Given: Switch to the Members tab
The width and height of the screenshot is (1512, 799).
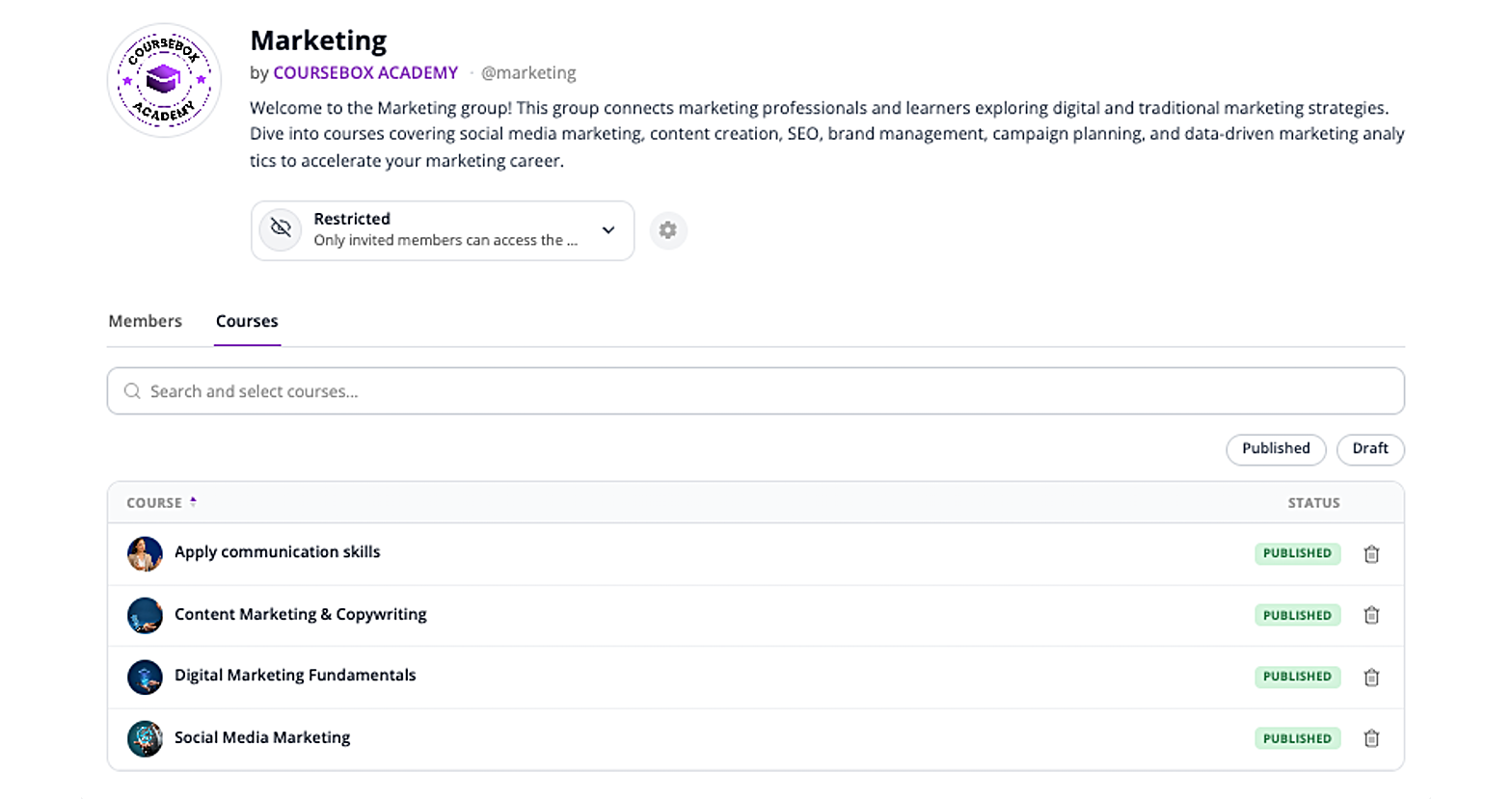Looking at the screenshot, I should (145, 321).
